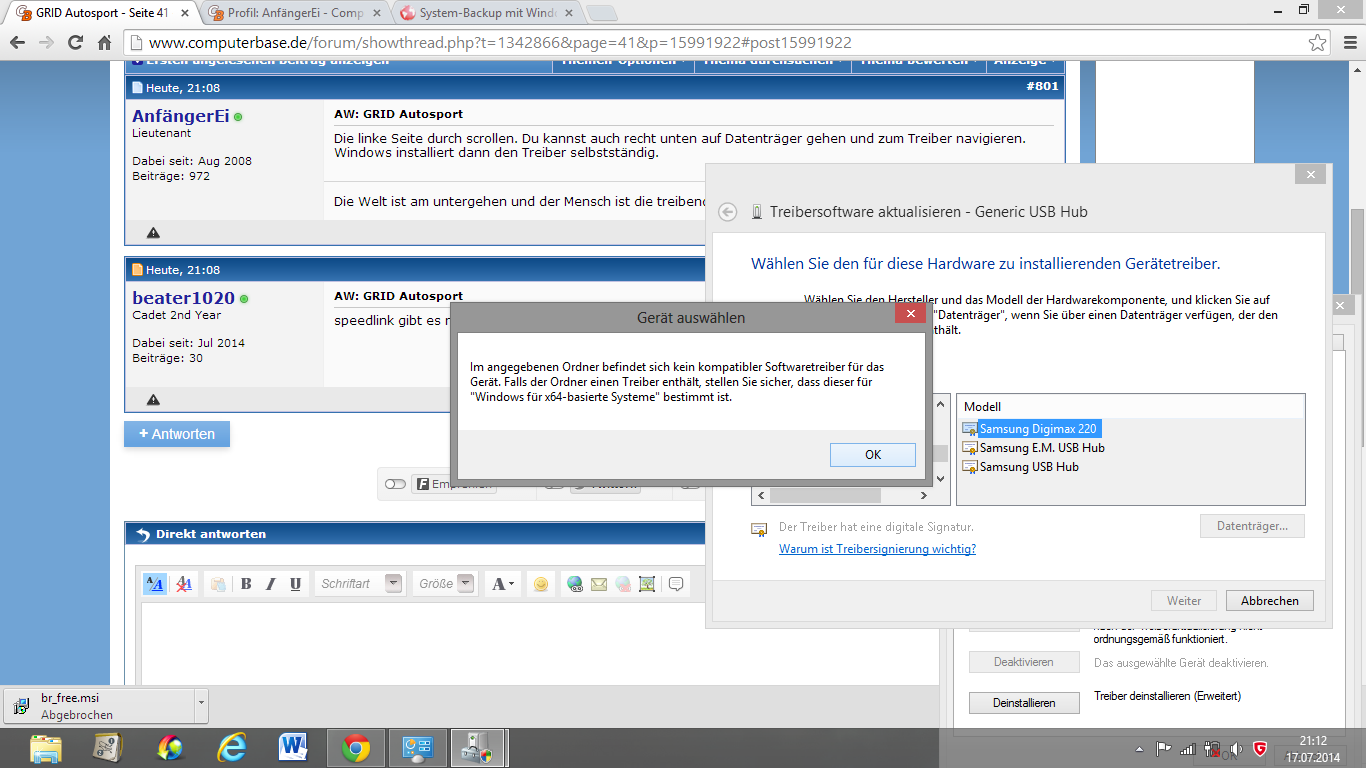Open br_free.msi download options arrow

(x=201, y=705)
